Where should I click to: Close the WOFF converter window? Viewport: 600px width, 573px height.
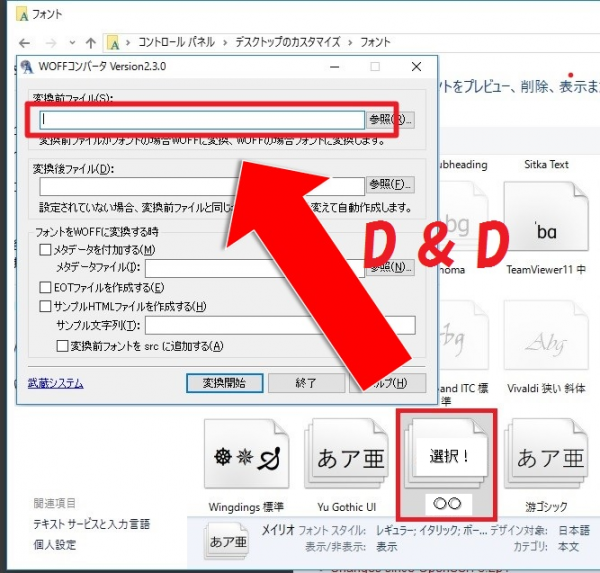(416, 67)
